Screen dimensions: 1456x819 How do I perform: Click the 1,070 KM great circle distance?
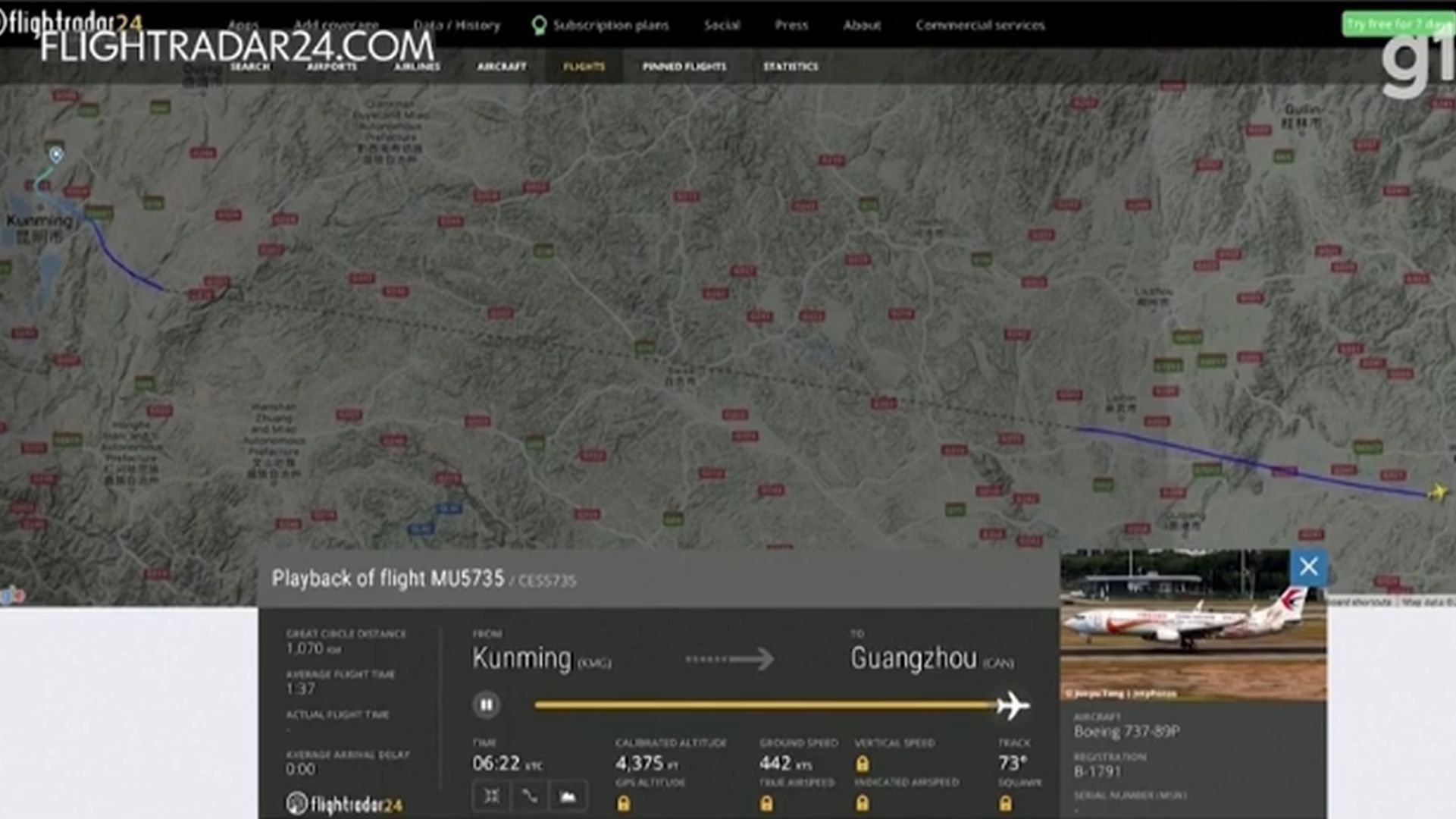pyautogui.click(x=313, y=648)
